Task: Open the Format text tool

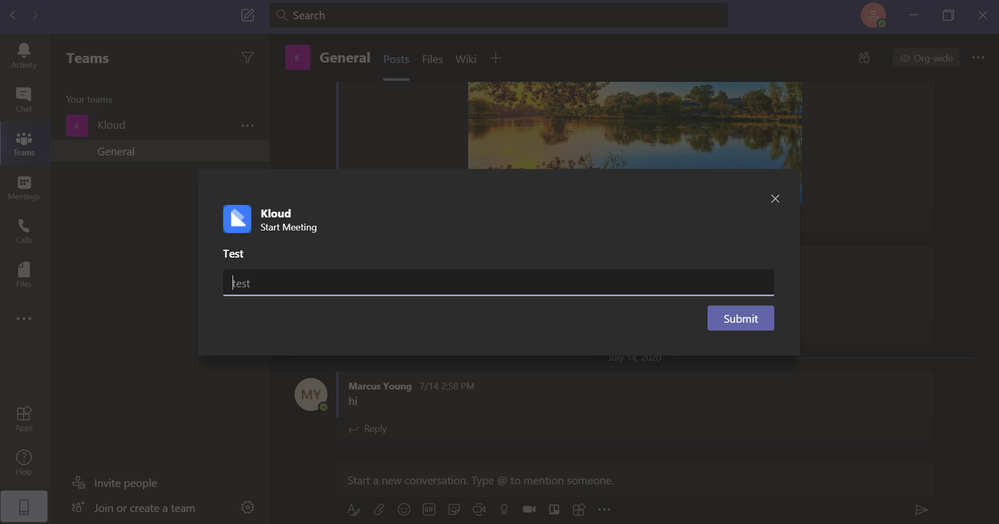Action: pos(354,509)
